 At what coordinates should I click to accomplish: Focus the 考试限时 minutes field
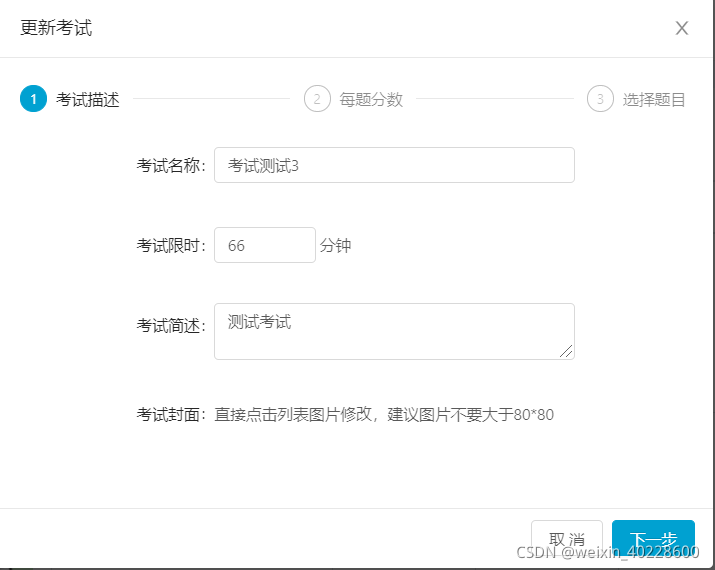click(x=265, y=245)
